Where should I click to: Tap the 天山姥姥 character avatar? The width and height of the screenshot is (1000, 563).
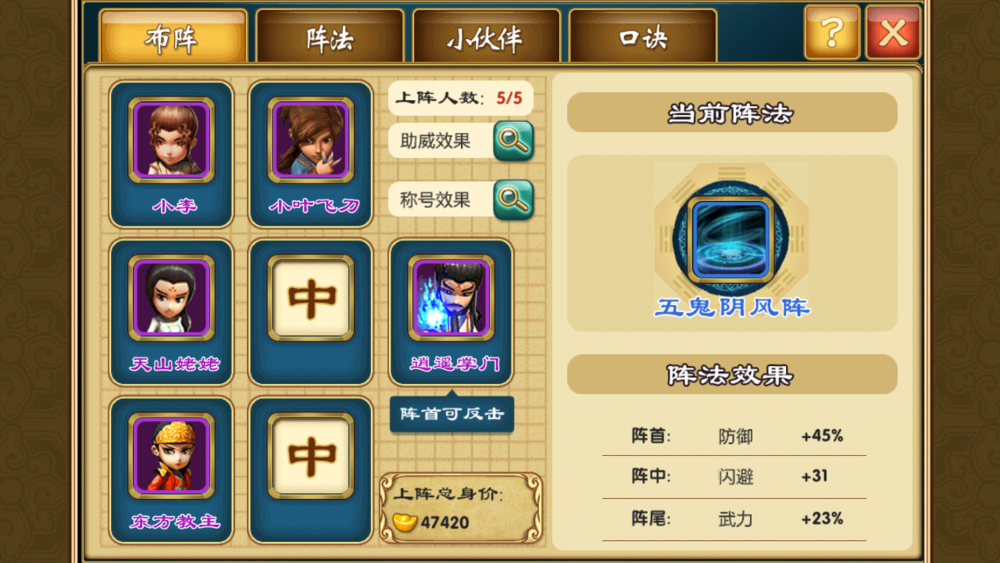[171, 298]
